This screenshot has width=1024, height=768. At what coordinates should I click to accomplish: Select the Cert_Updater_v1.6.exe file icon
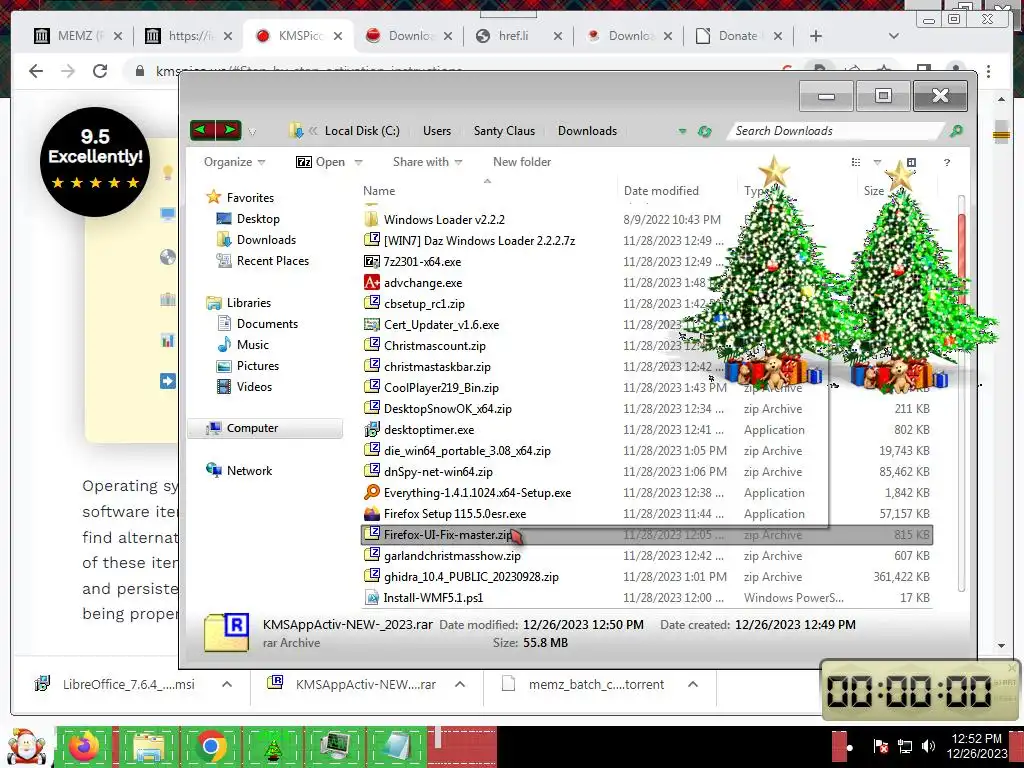tap(372, 325)
